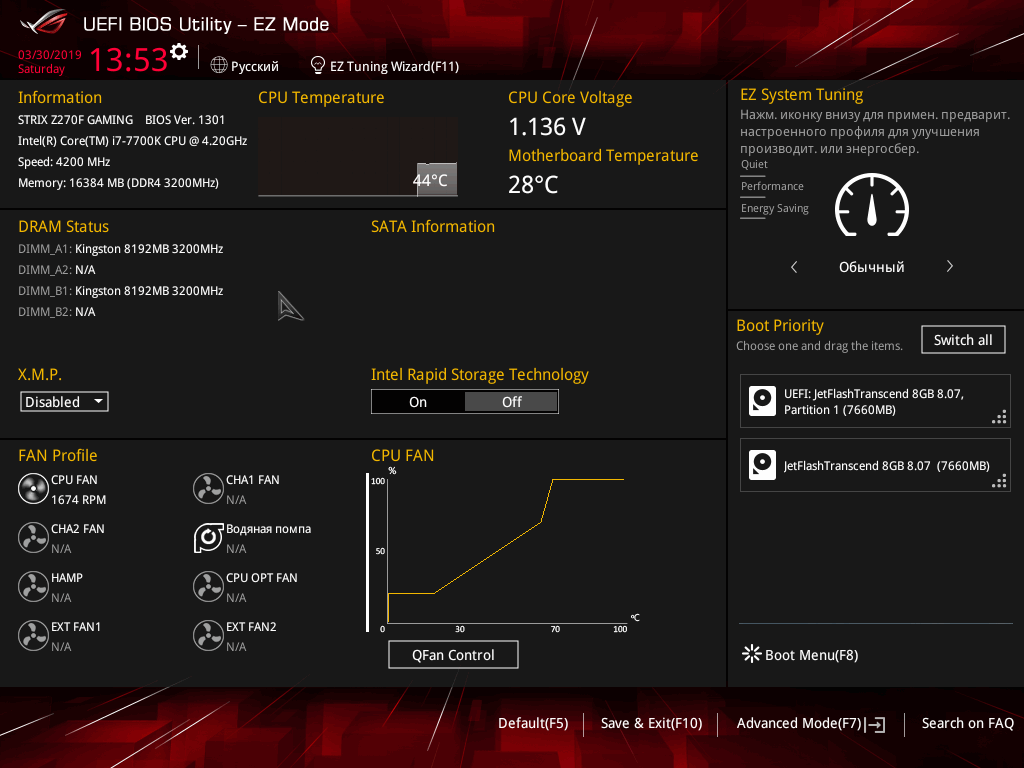Click the 1674 RPM reading
The height and width of the screenshot is (768, 1024).
pyautogui.click(x=78, y=500)
